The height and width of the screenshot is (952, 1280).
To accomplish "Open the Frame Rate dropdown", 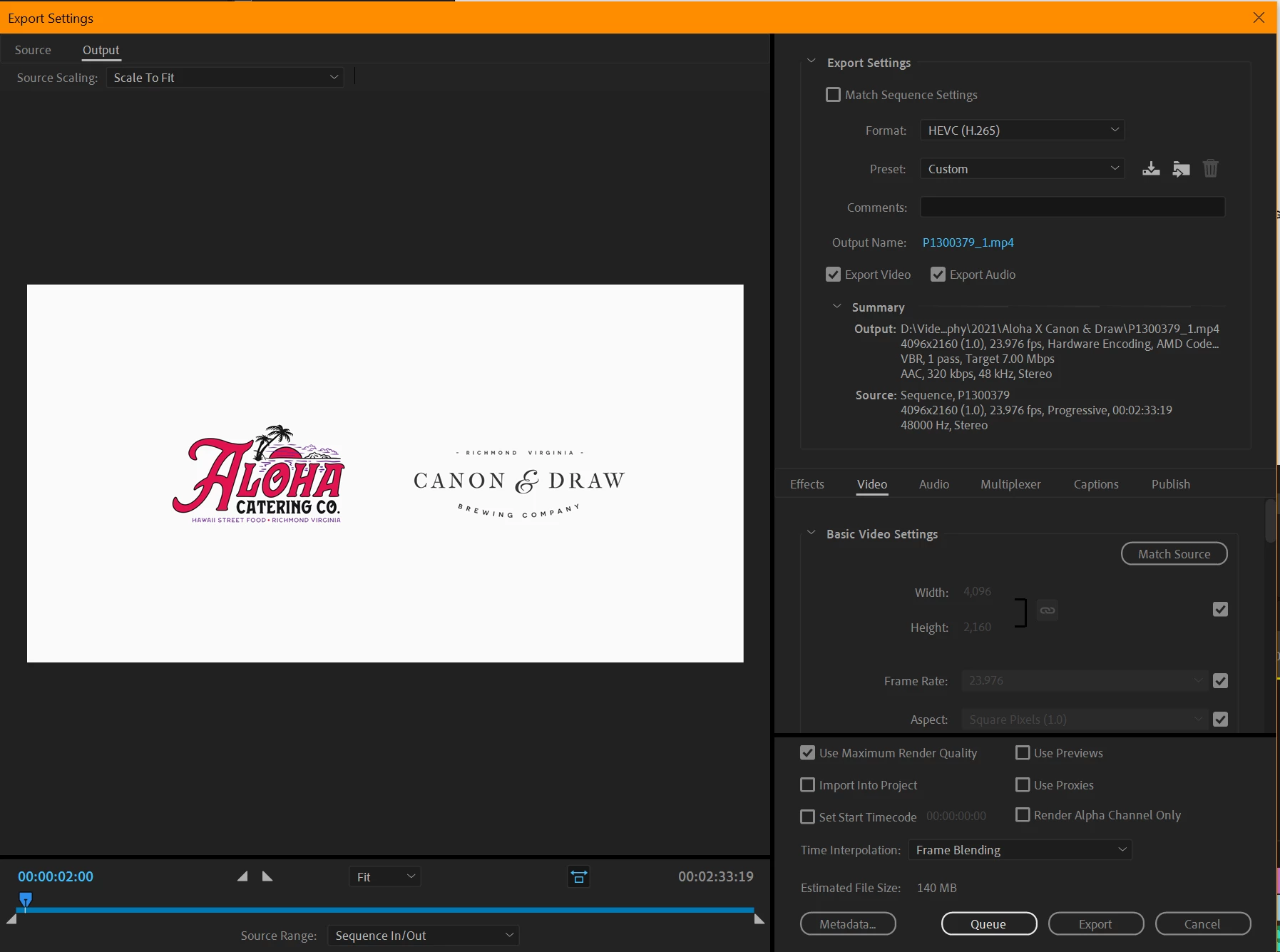I will coord(1085,680).
